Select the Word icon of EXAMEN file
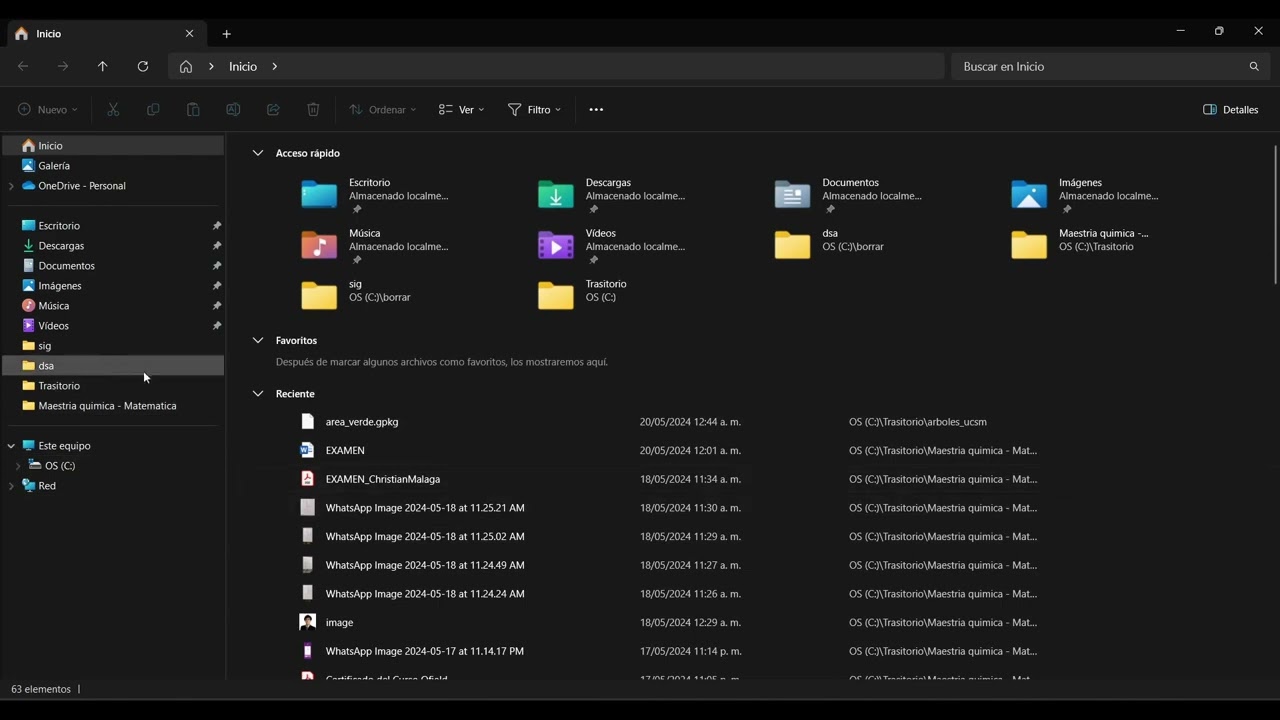 click(308, 450)
